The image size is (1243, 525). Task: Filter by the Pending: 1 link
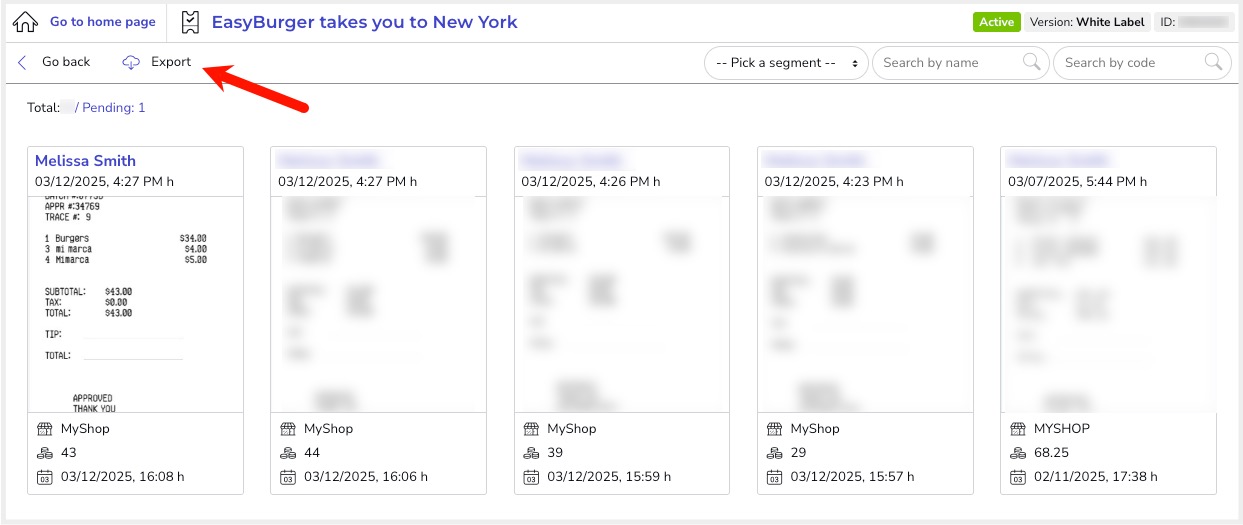(113, 107)
